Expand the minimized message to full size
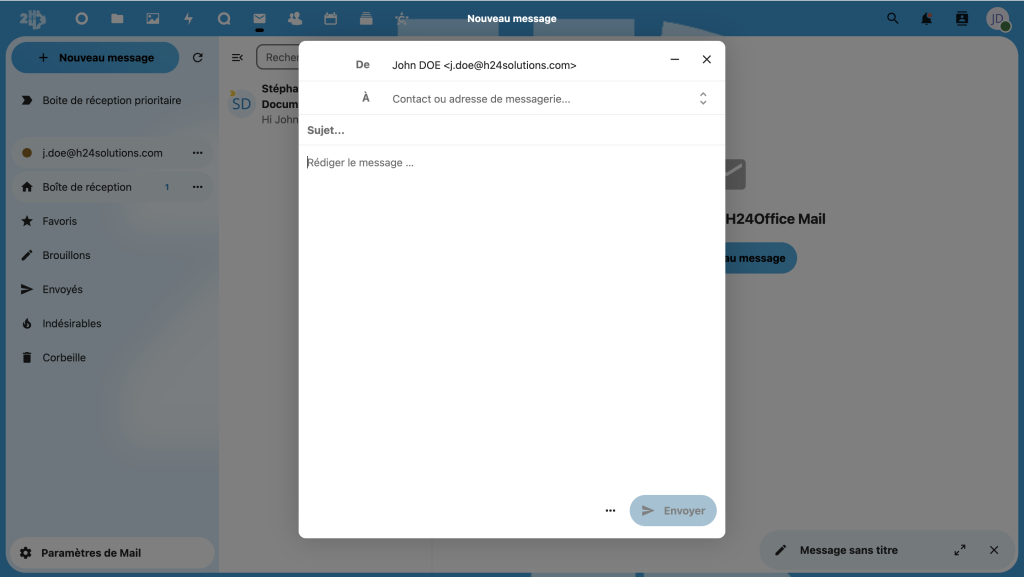Image resolution: width=1024 pixels, height=577 pixels. [960, 550]
